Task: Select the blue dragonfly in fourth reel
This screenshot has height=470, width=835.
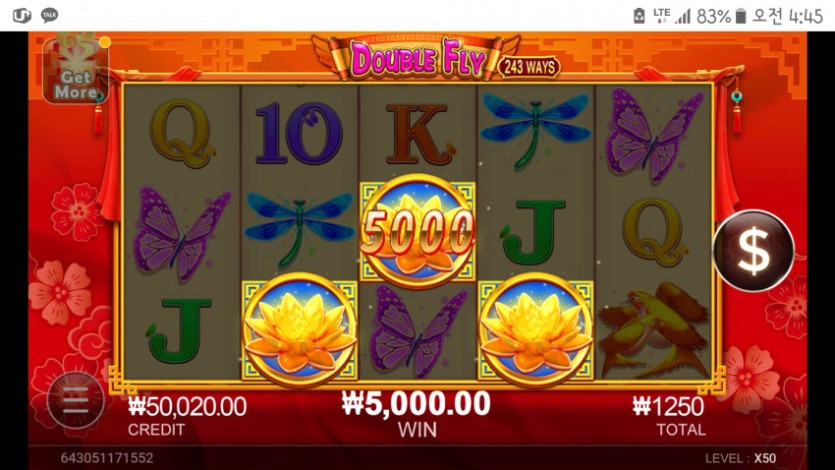Action: coord(536,130)
